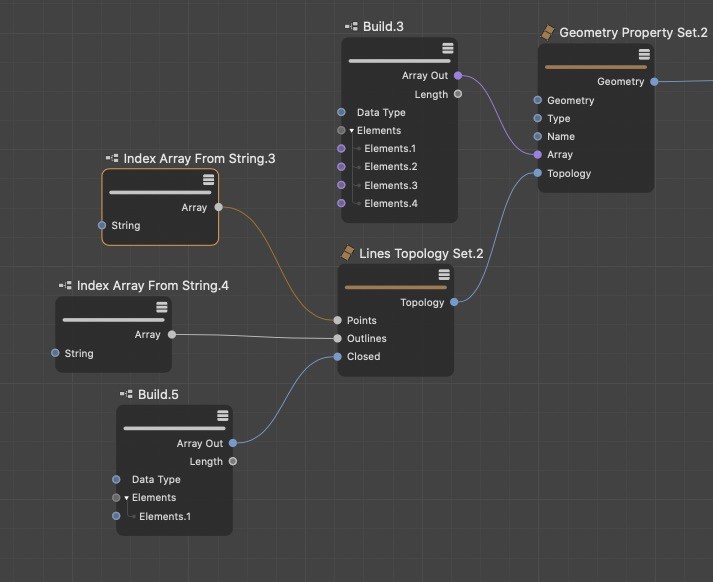Click Closed input on Lines Topology Set.2
Screen dimensions: 713x582
coord(337,356)
